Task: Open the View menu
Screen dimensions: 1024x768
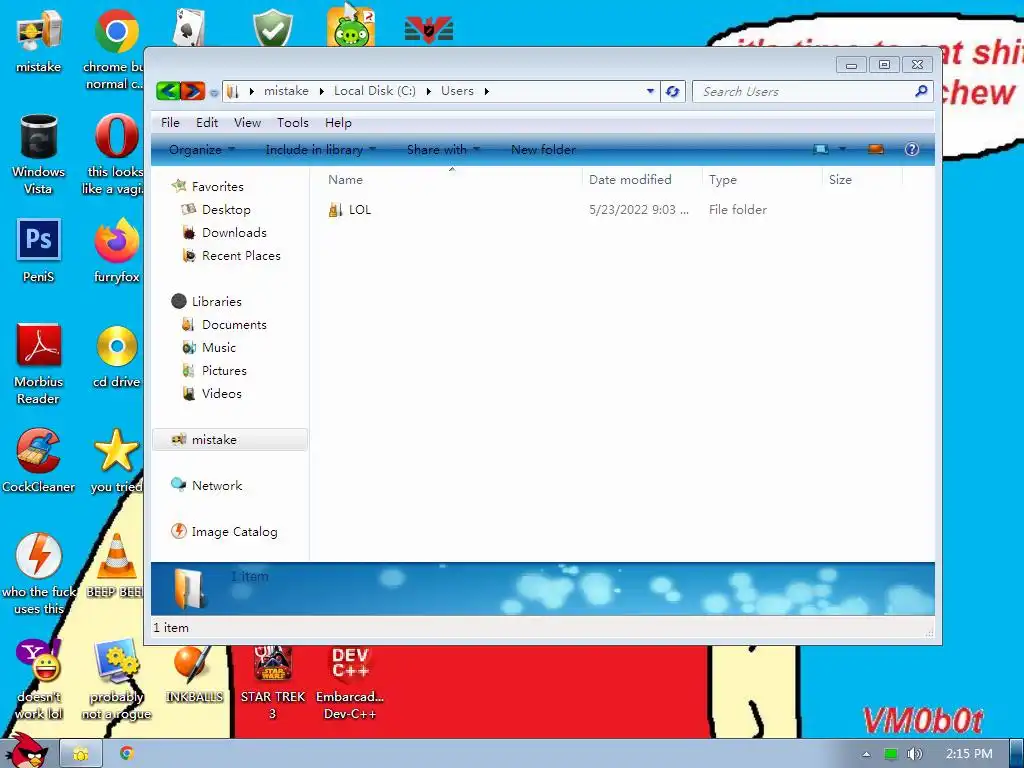Action: pos(248,122)
